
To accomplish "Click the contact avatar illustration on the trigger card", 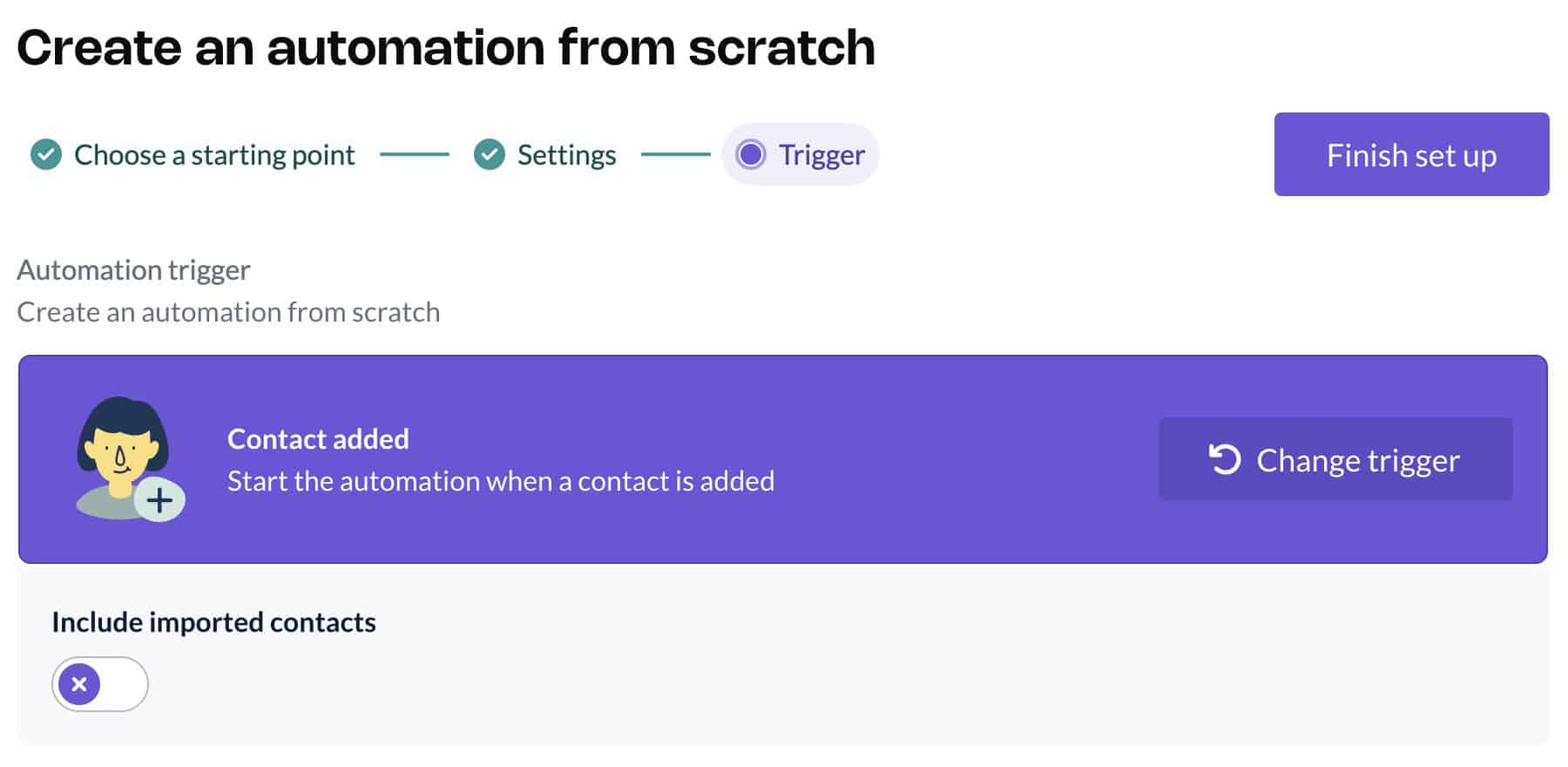I will [122, 453].
